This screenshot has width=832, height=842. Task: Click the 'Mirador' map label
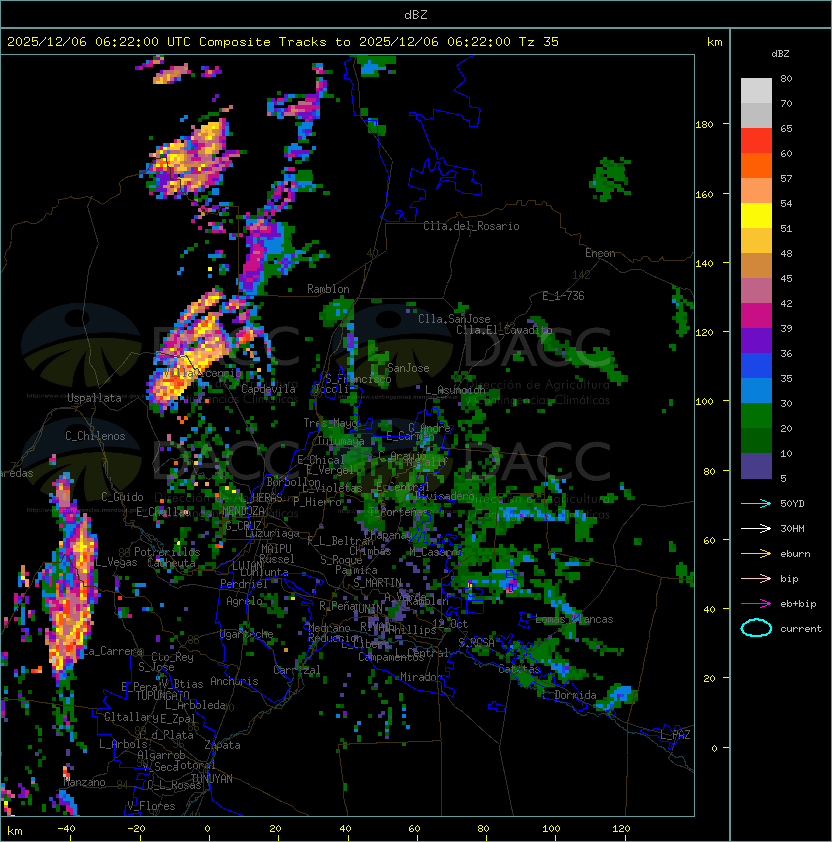[421, 678]
